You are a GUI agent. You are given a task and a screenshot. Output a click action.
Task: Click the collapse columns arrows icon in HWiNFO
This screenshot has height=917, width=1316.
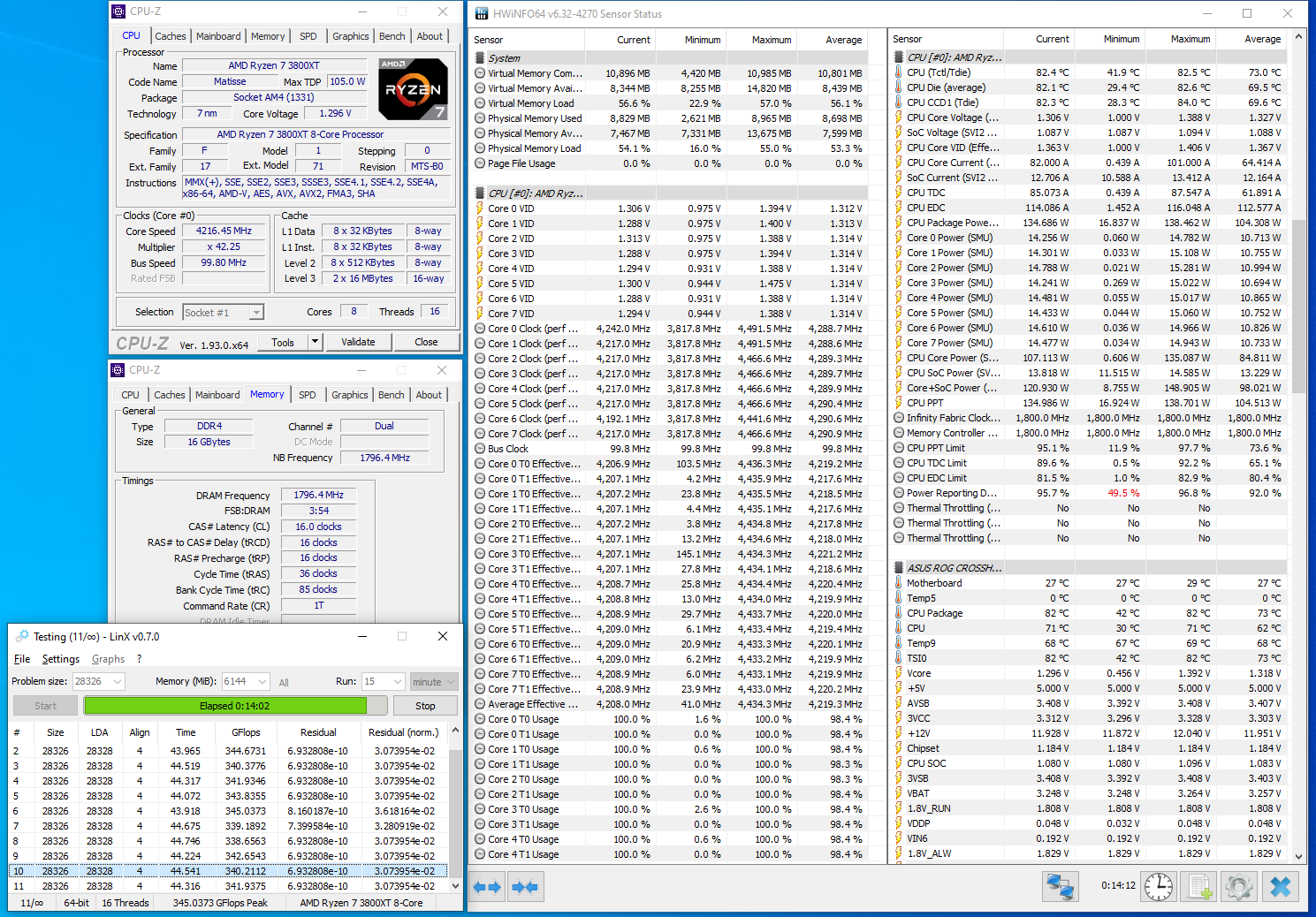(x=526, y=887)
